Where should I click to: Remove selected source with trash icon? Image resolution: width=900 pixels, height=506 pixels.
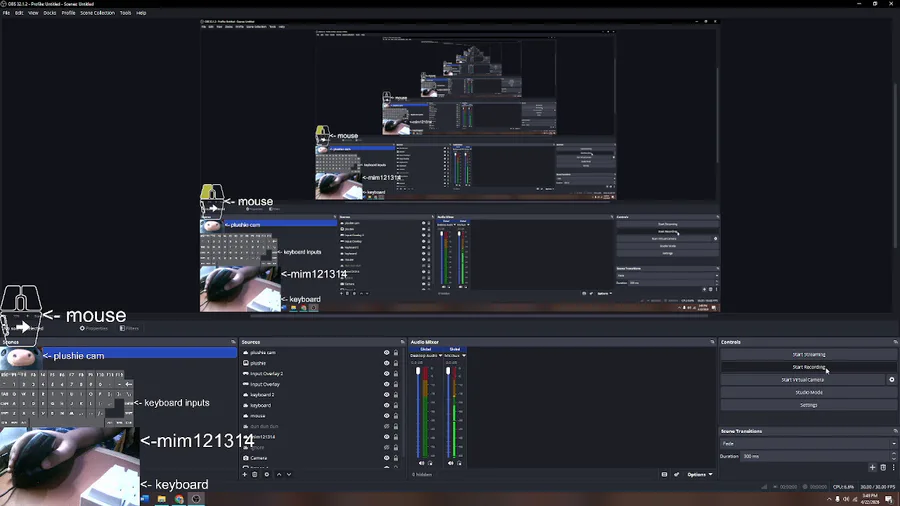point(255,474)
